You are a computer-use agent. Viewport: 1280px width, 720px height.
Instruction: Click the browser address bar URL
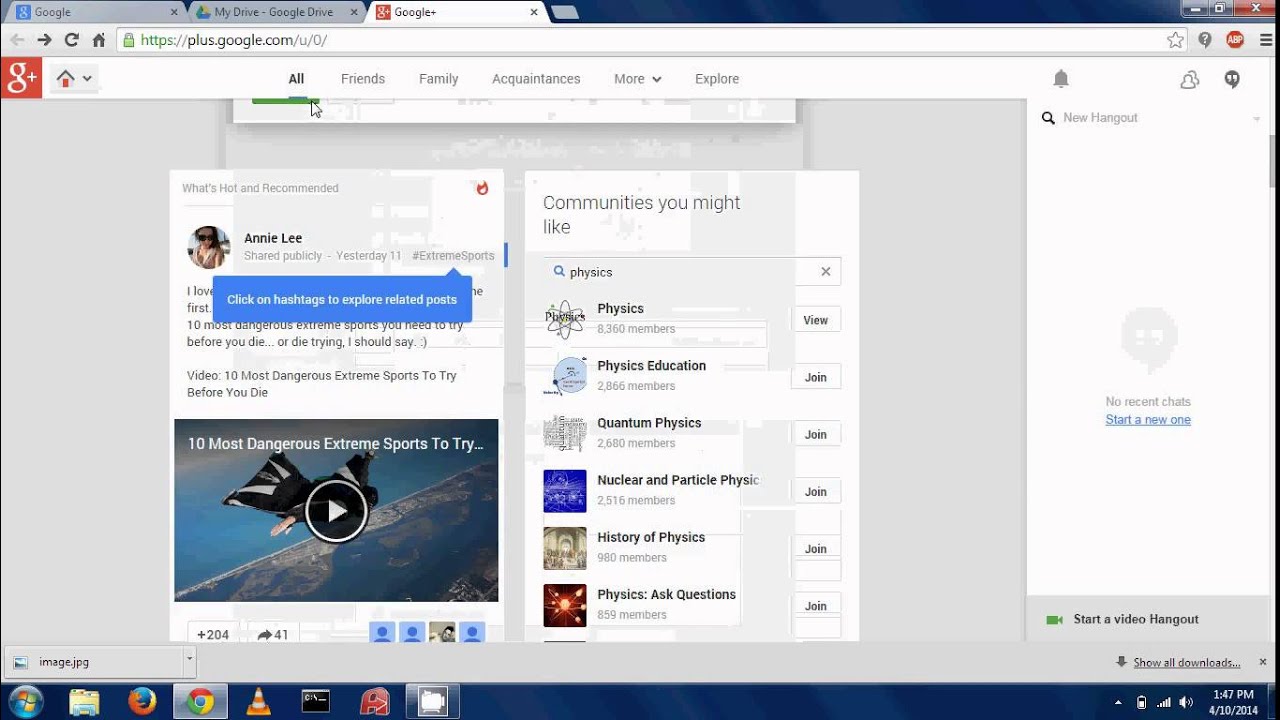coord(234,40)
